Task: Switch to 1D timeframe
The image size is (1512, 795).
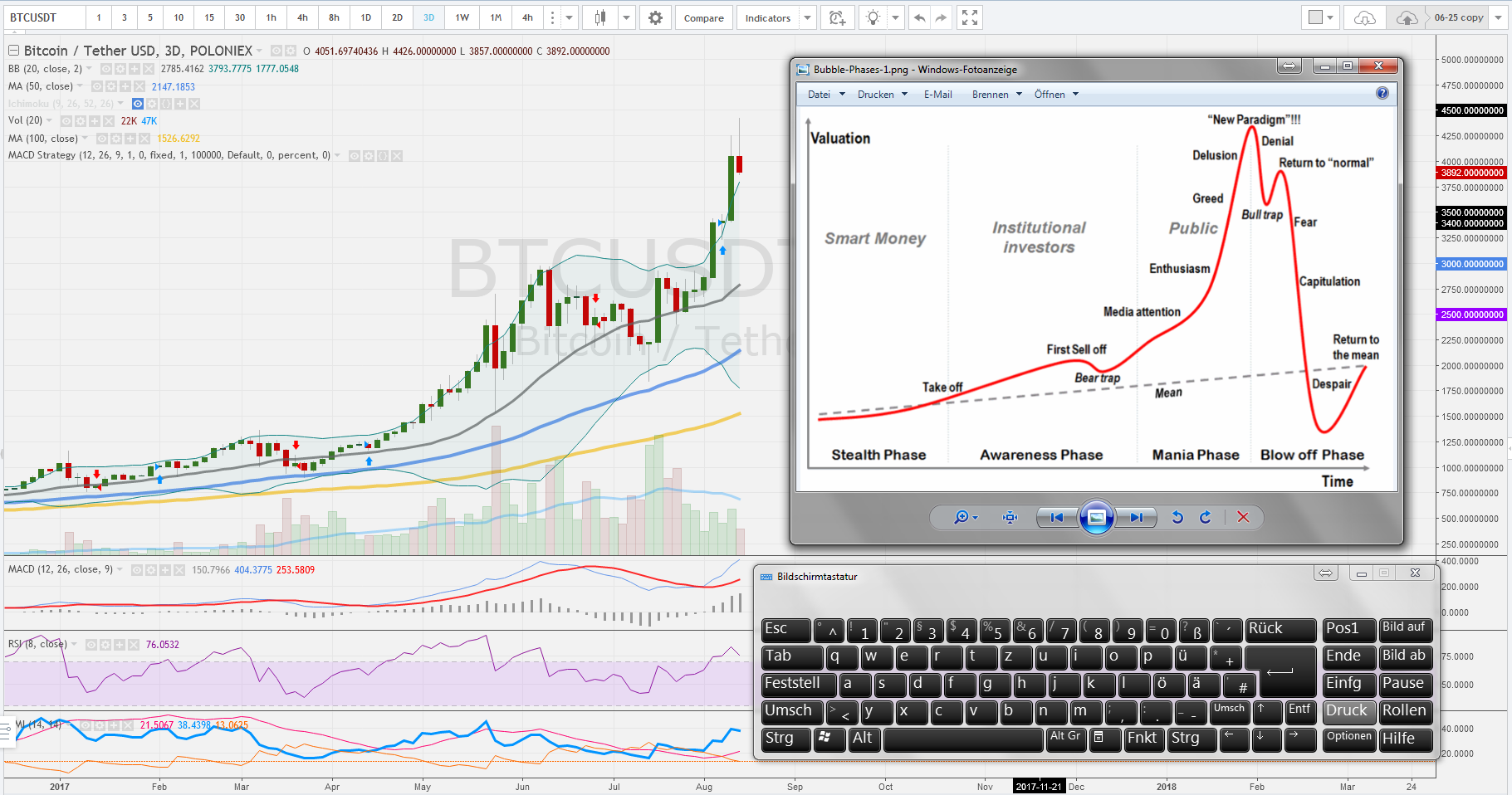Action: pos(366,17)
